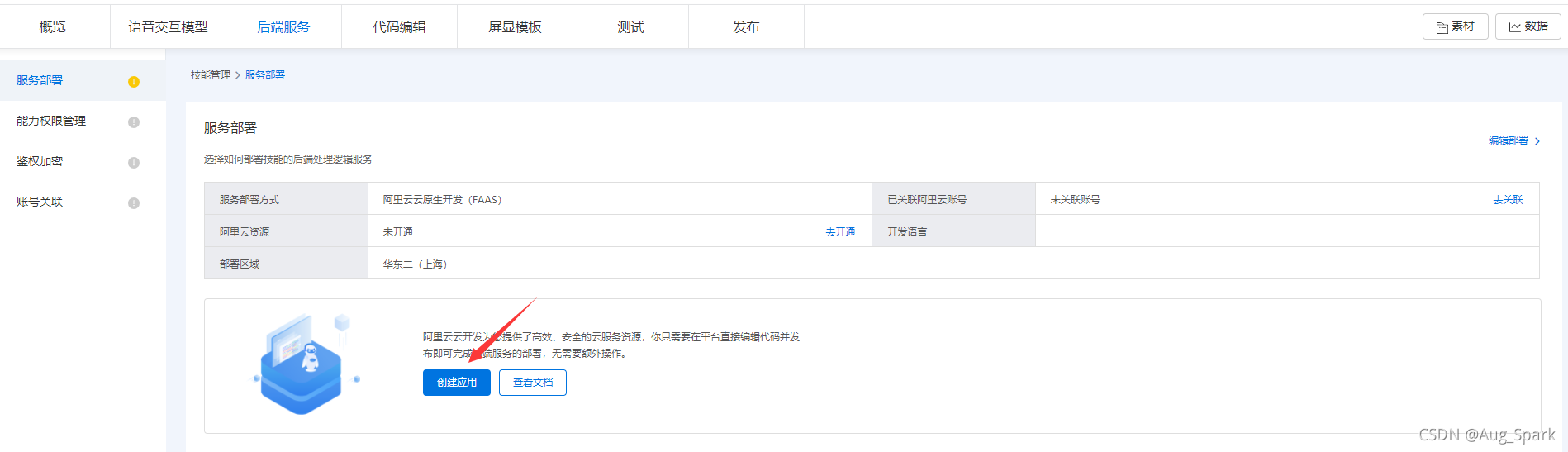This screenshot has height=452, width=1568.
Task: Click 去开通 link
Action: coord(841,232)
